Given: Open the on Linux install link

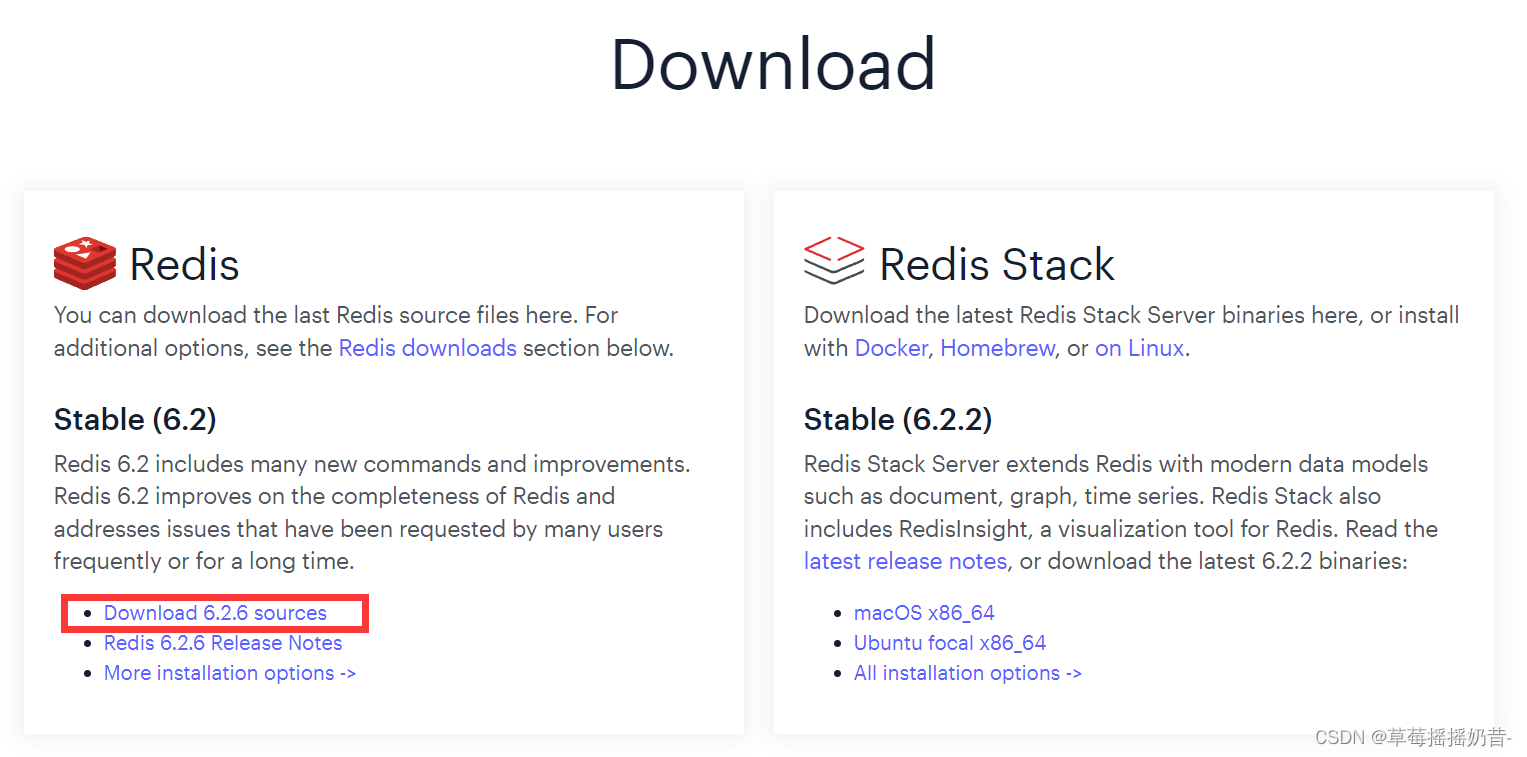Looking at the screenshot, I should pyautogui.click(x=1139, y=347).
